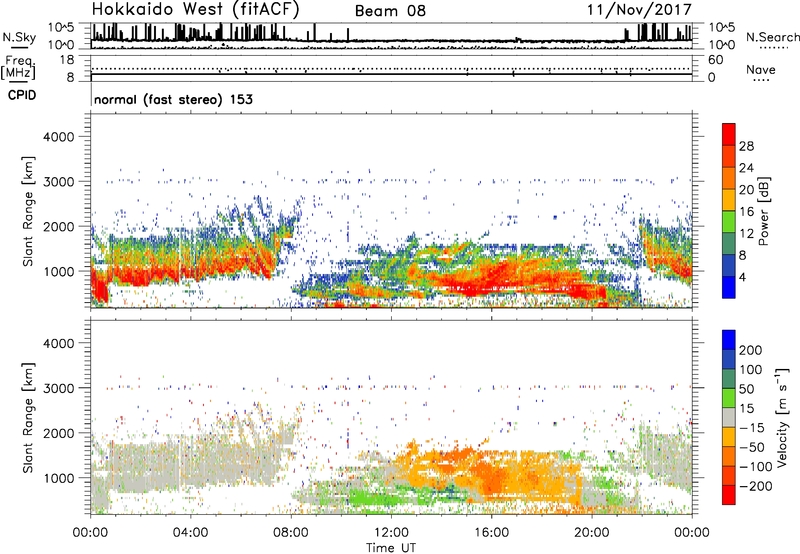Viewport: 800px width, 554px height.
Task: Click the 'Velocity [m s-1]' colorbar label
Action: pyautogui.click(x=781, y=417)
